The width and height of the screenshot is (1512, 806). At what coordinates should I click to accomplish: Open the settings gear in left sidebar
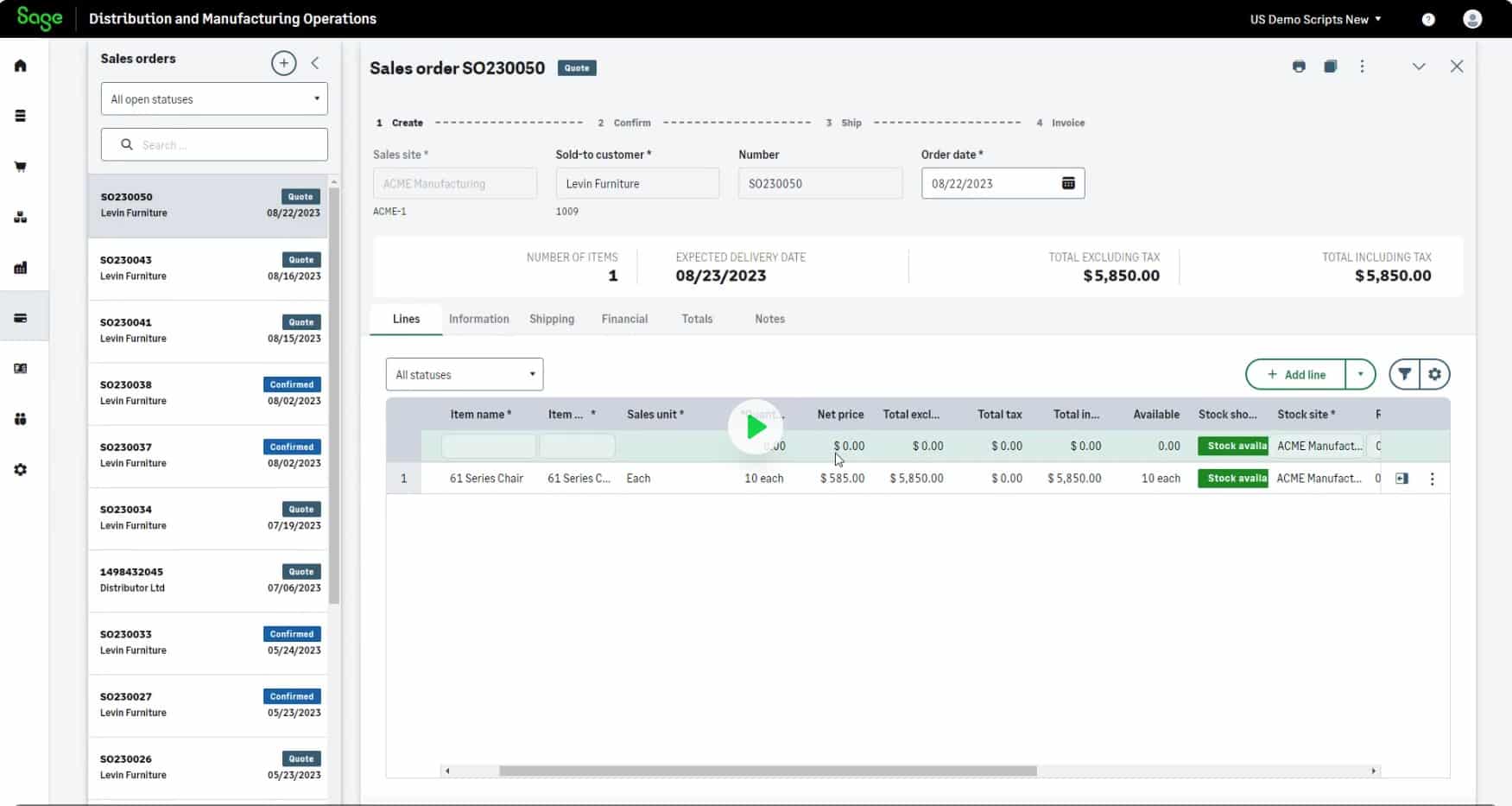(21, 470)
